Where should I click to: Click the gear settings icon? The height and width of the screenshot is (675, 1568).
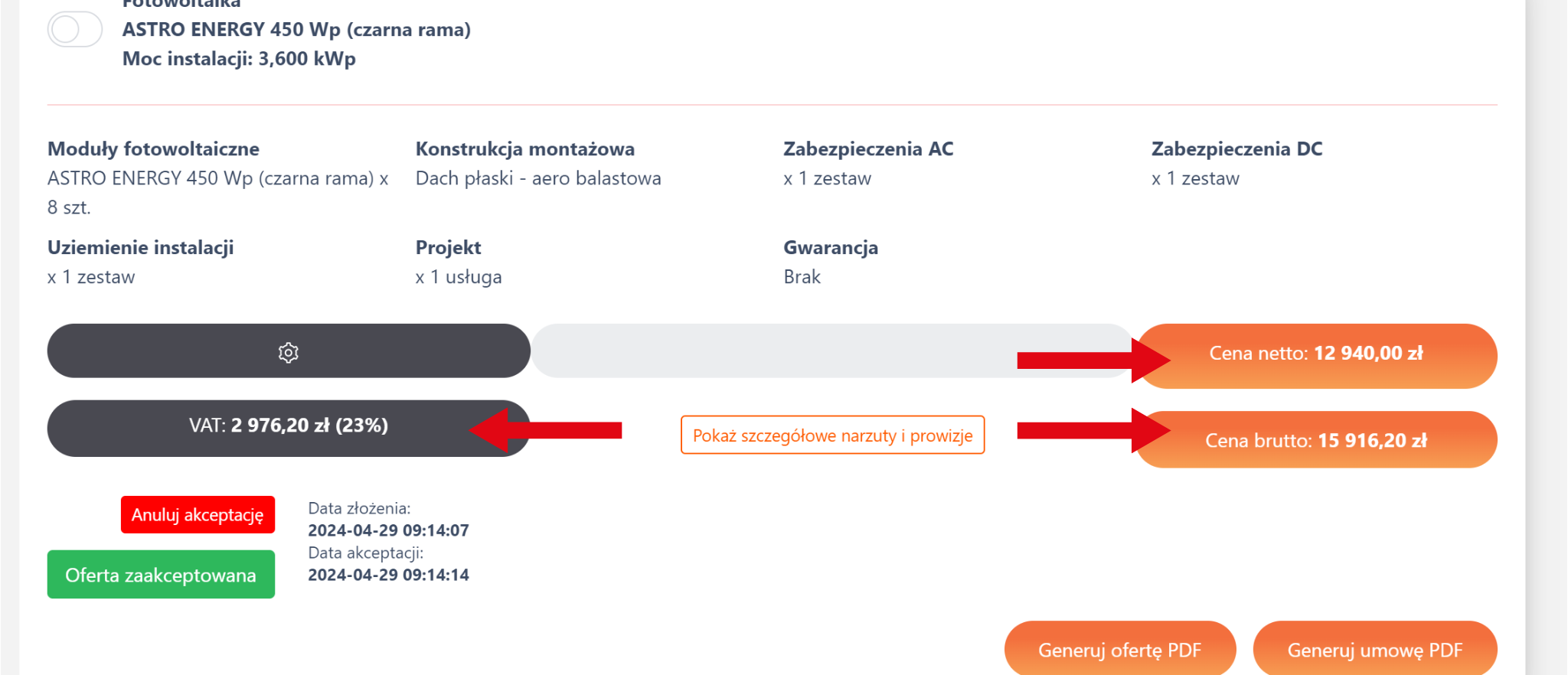tap(288, 353)
